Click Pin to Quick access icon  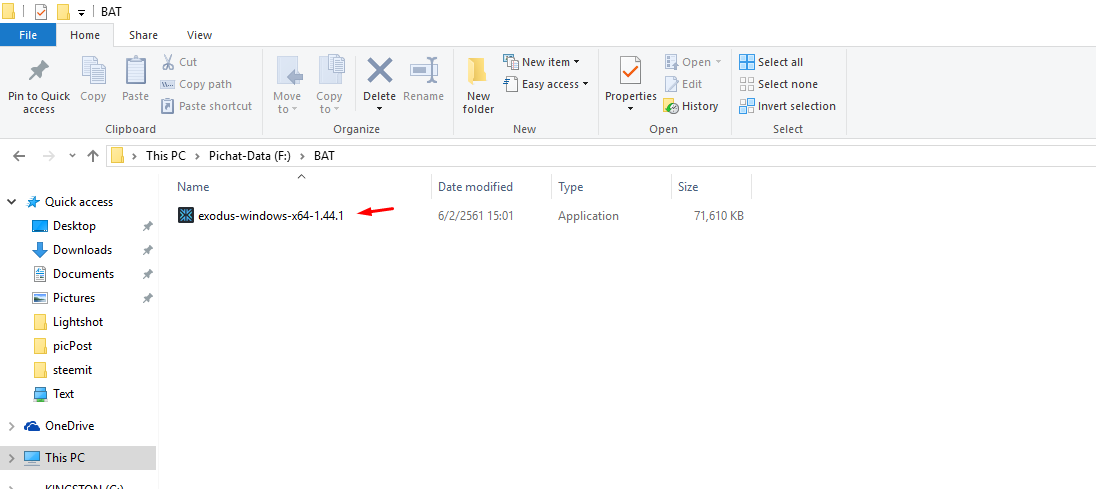38,71
